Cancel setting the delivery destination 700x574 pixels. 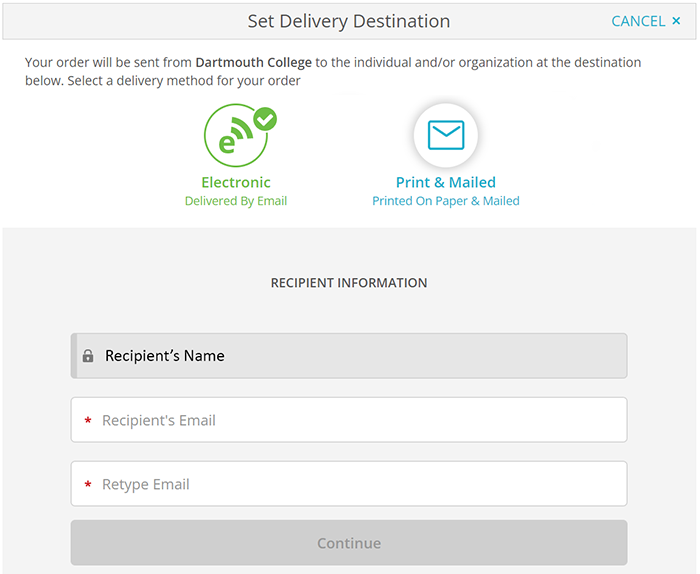click(x=645, y=21)
